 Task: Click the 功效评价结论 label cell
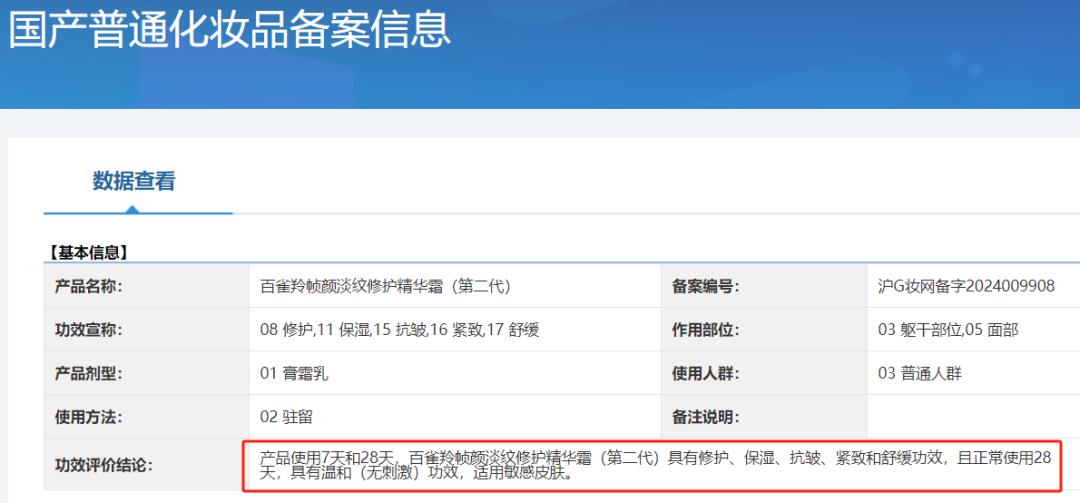point(146,464)
